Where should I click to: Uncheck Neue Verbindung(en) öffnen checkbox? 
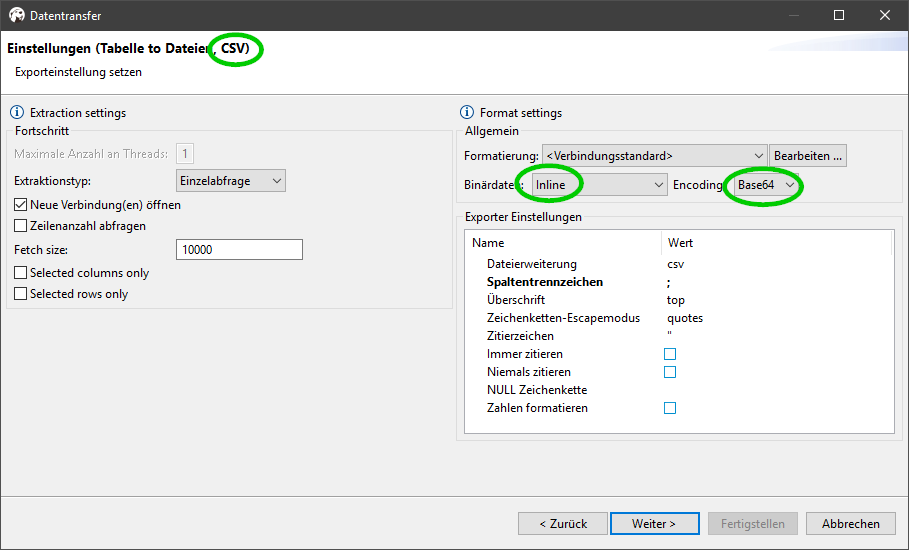pyautogui.click(x=20, y=205)
